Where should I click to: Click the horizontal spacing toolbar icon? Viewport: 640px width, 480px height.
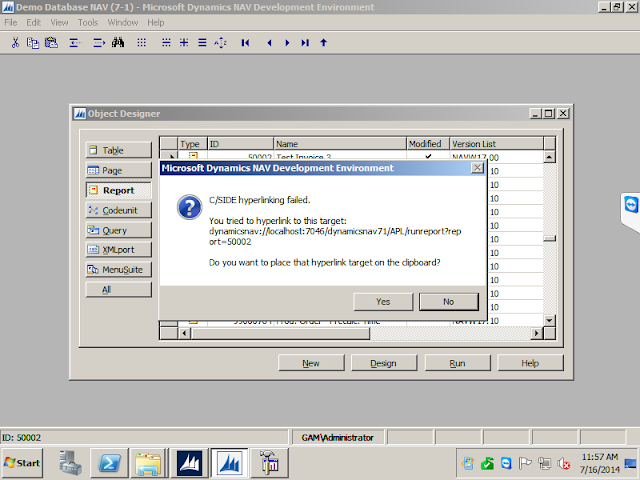[166, 42]
